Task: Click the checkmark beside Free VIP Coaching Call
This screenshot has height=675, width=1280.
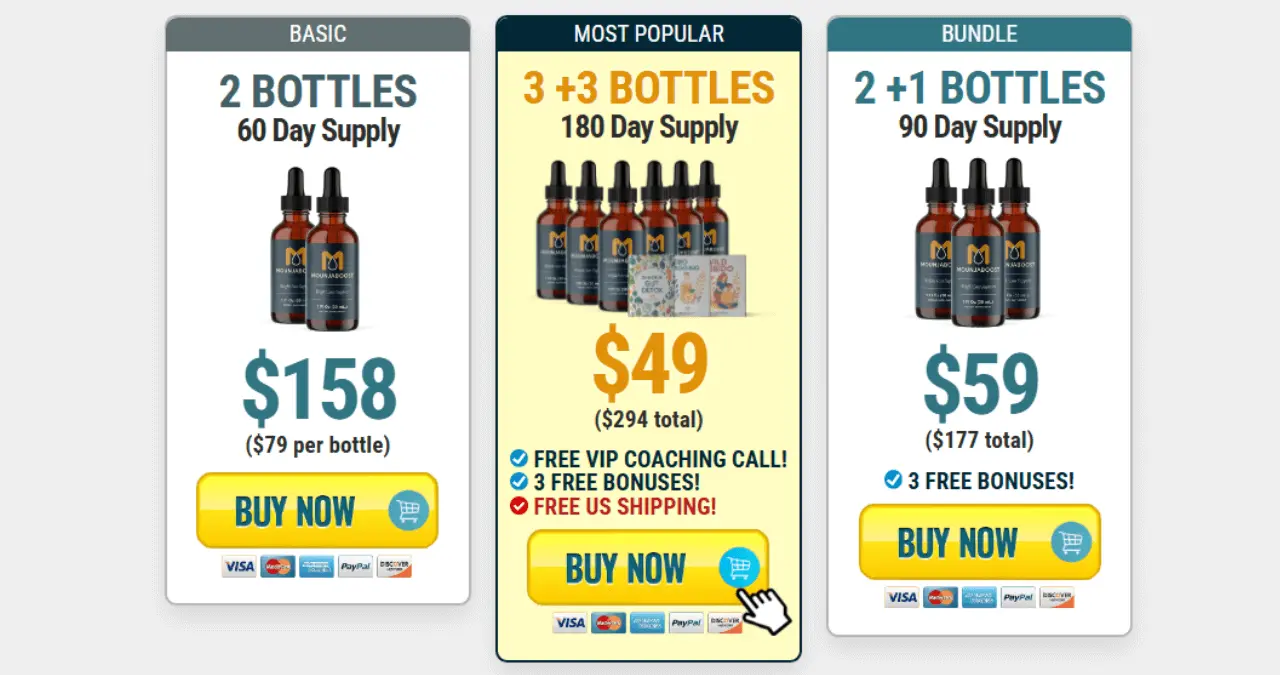Action: 519,459
